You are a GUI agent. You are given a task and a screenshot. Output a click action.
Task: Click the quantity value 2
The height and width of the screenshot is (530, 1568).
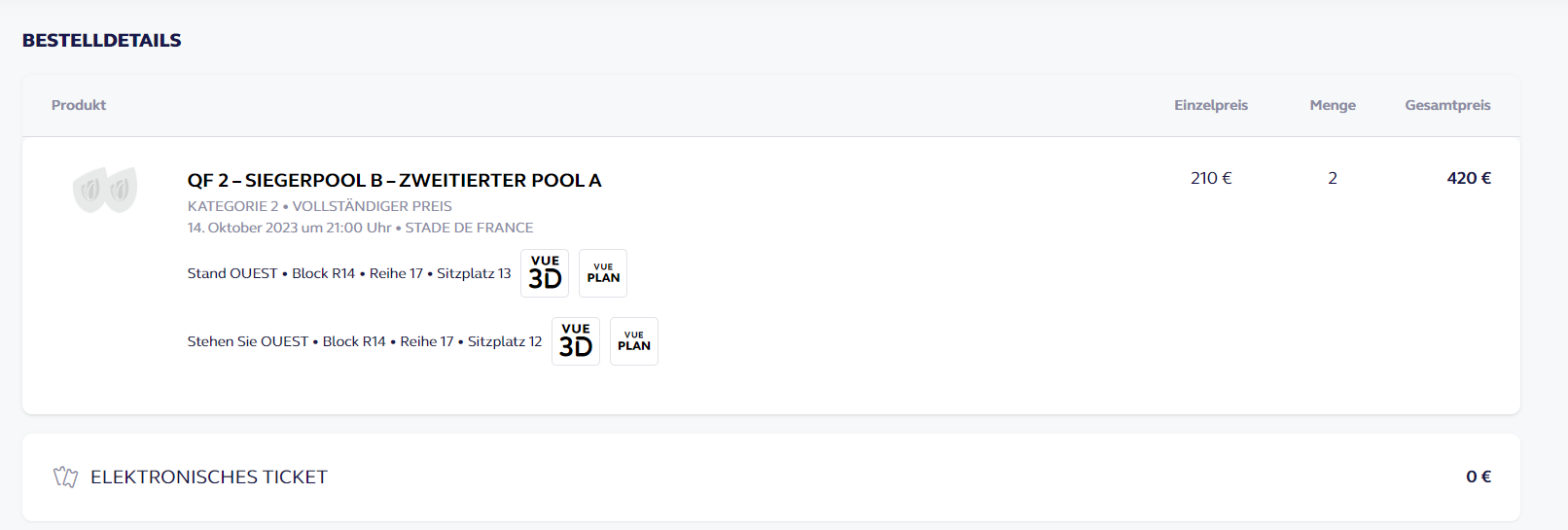pyautogui.click(x=1332, y=178)
